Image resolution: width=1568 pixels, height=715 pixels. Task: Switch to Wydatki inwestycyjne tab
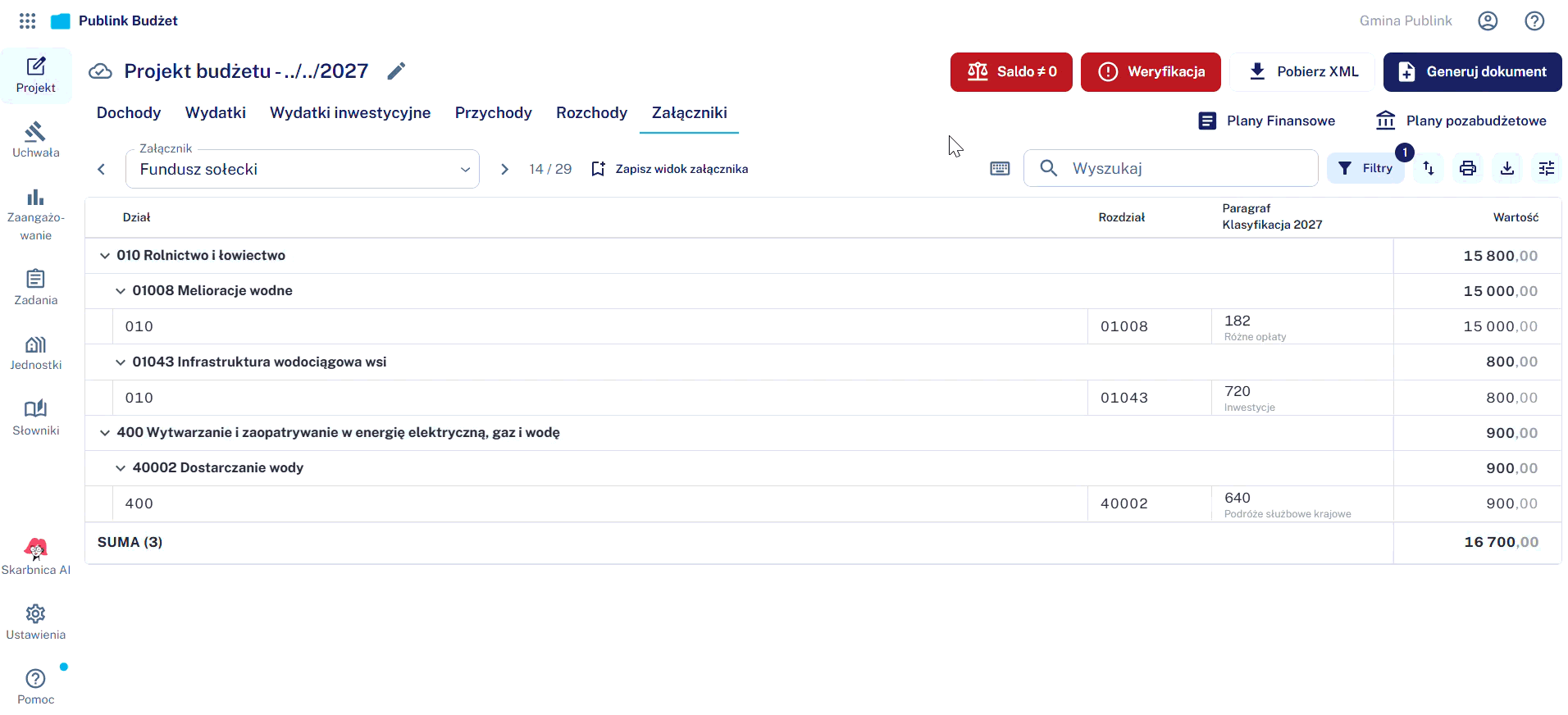(350, 113)
